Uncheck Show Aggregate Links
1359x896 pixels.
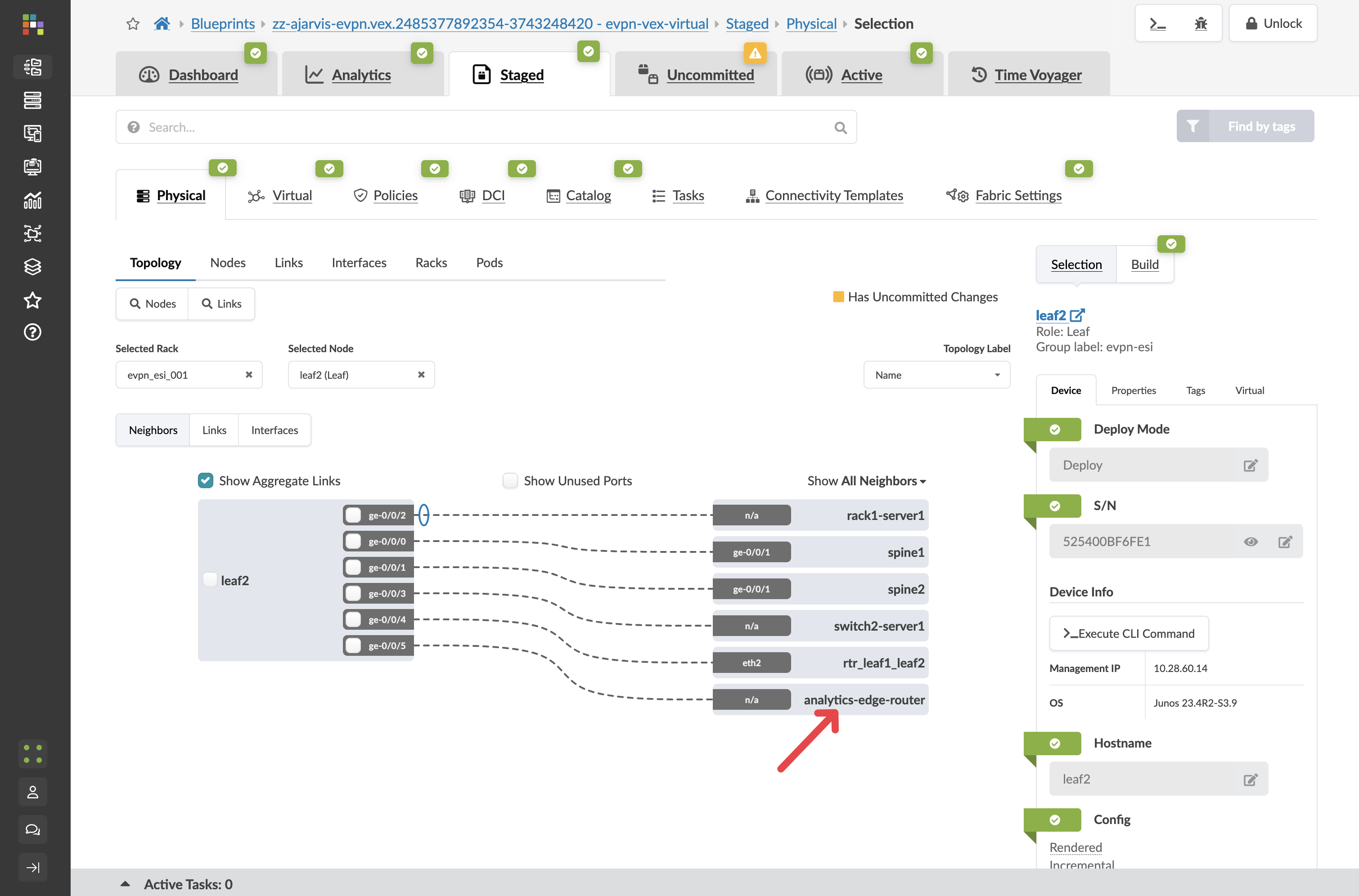(206, 480)
